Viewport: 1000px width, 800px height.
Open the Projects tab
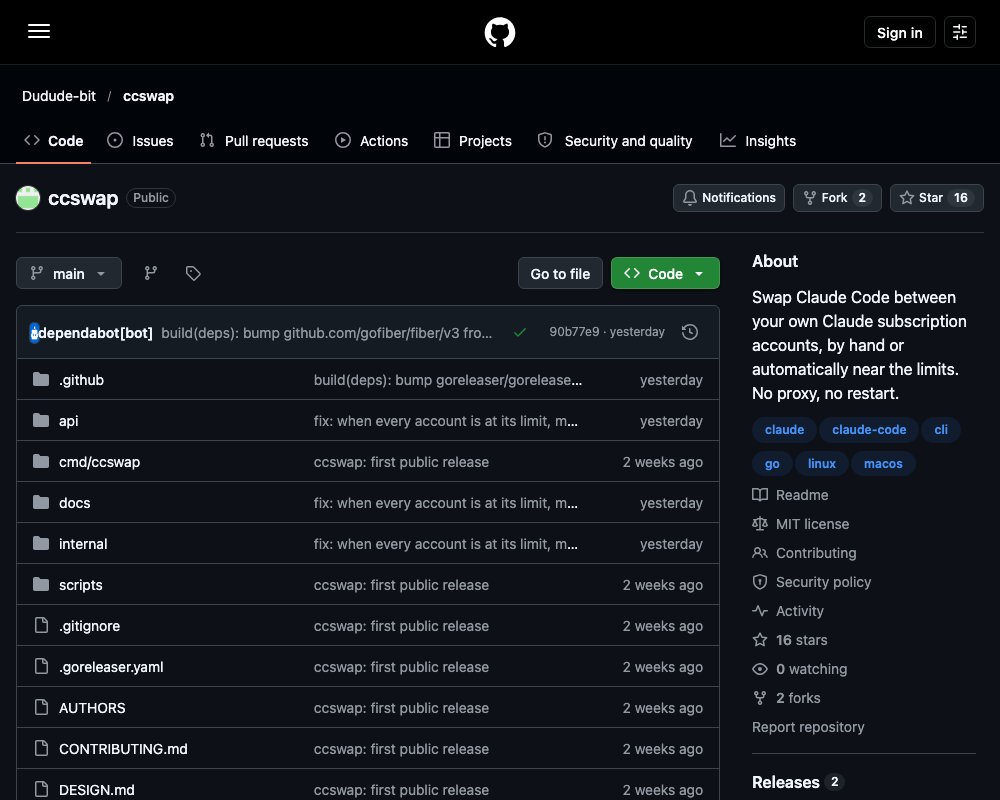coord(473,141)
